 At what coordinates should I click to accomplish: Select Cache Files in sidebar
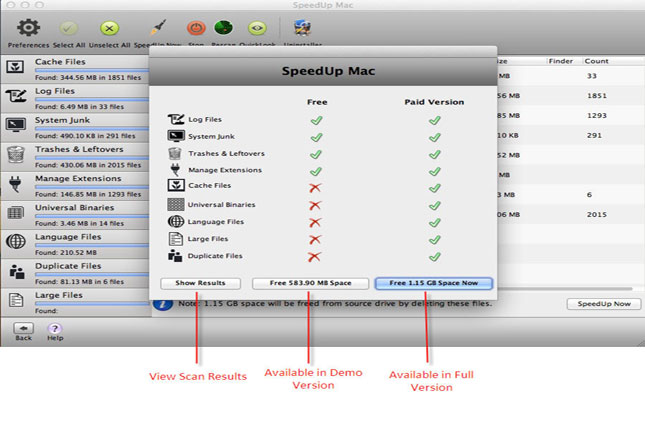(76, 69)
